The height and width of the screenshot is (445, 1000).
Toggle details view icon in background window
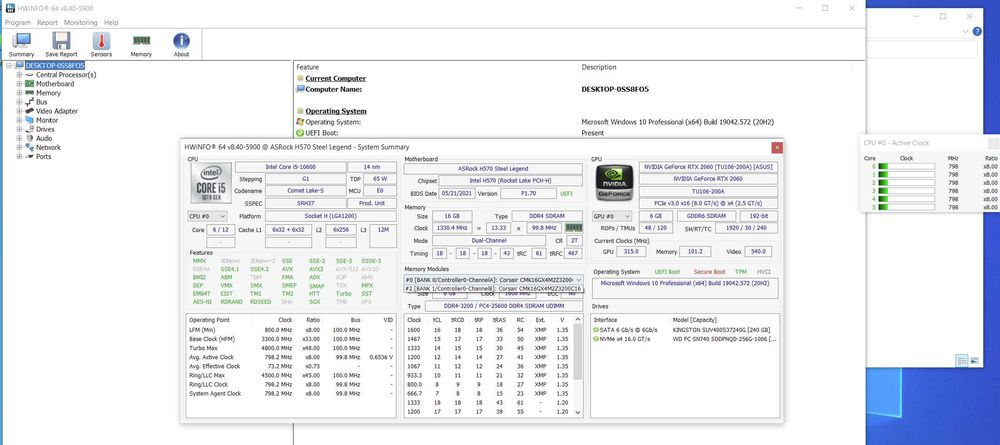click(x=962, y=361)
